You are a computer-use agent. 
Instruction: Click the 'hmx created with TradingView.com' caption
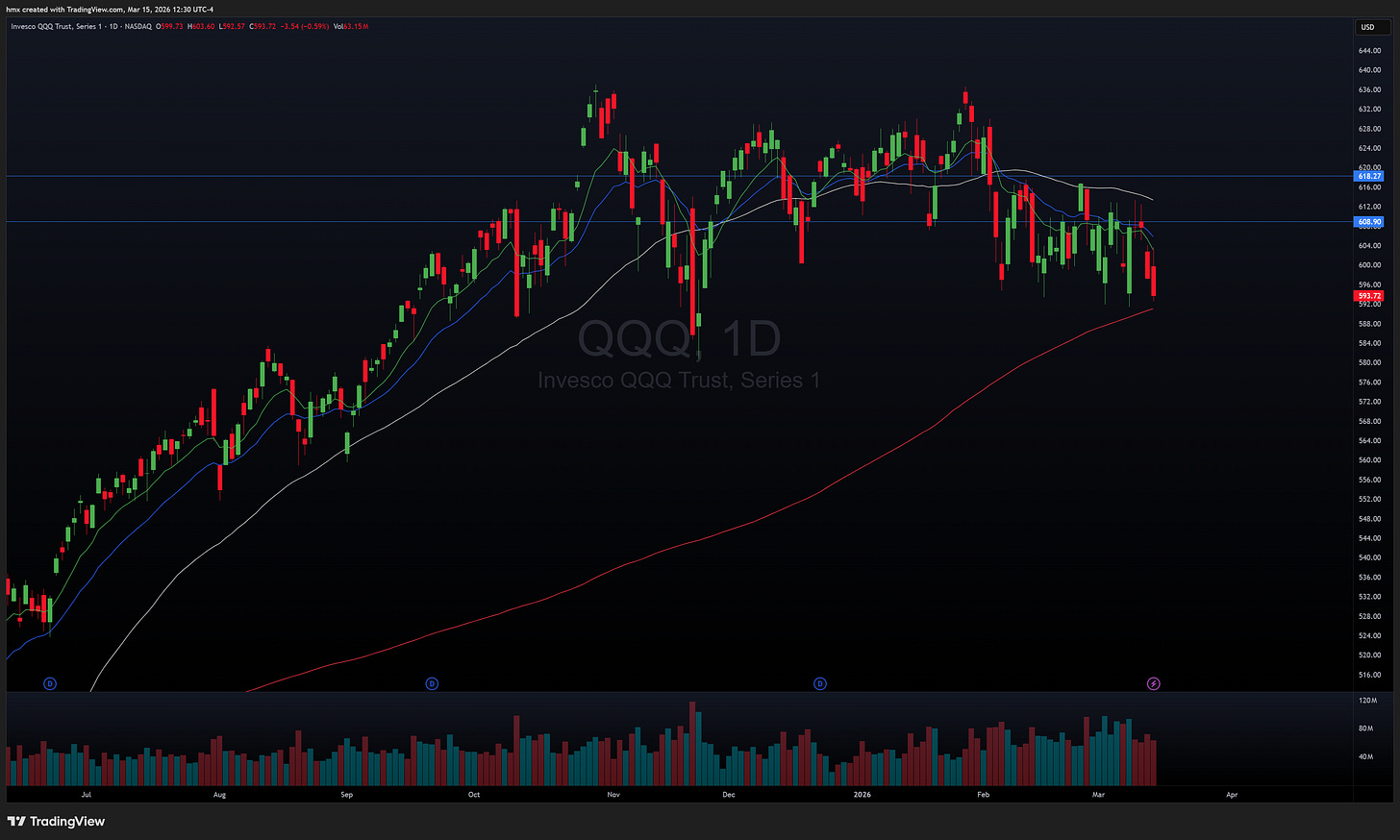(x=64, y=10)
